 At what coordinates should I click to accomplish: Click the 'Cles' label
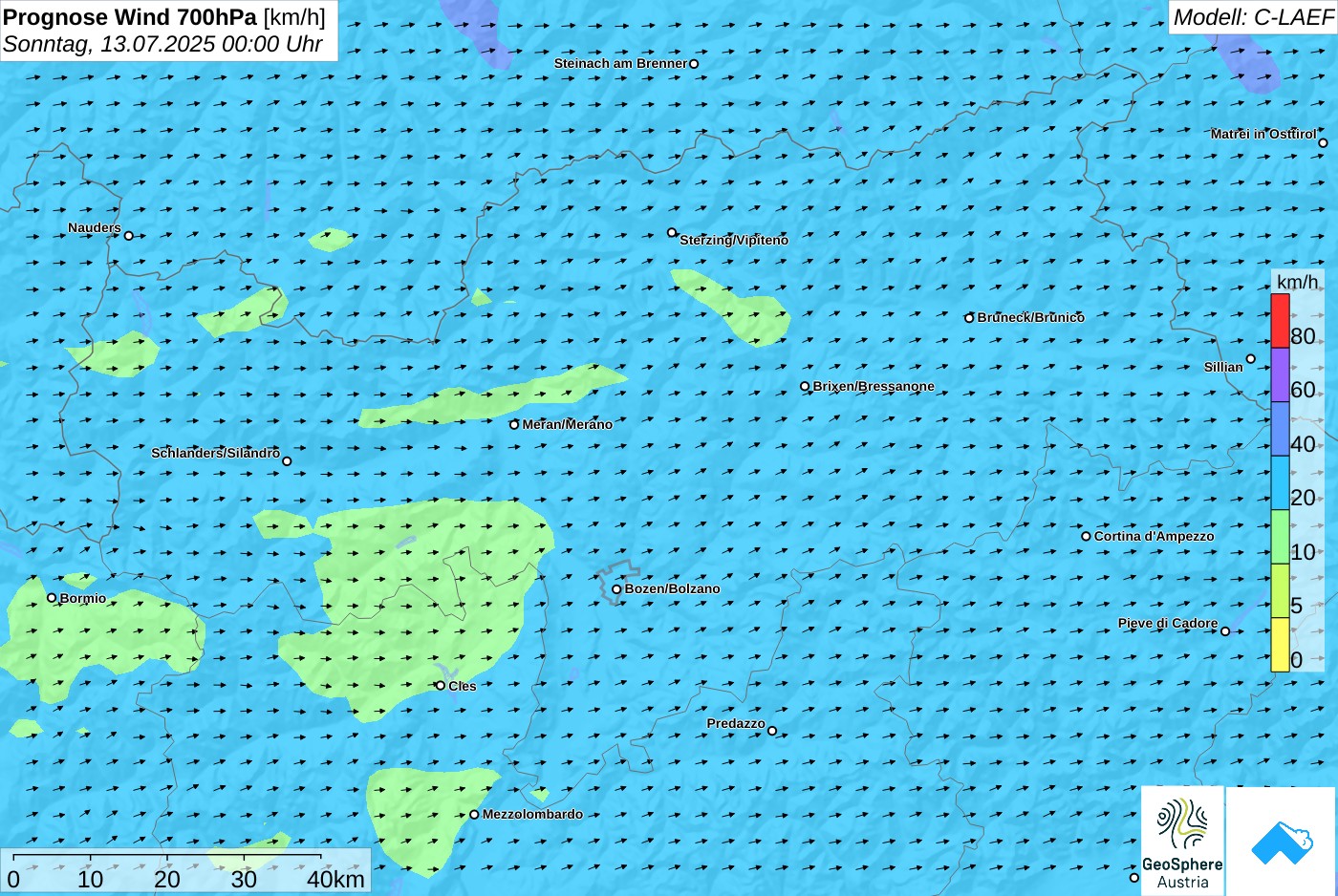[462, 686]
